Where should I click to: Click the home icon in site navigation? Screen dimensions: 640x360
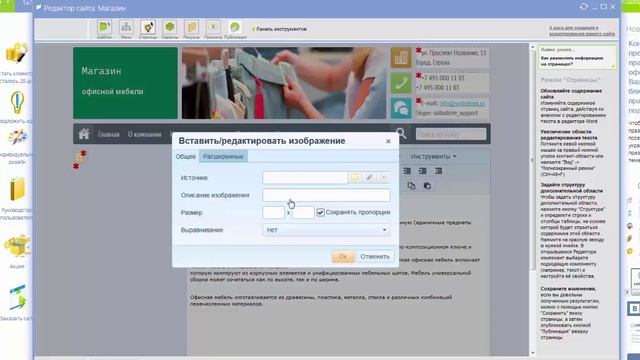84,134
